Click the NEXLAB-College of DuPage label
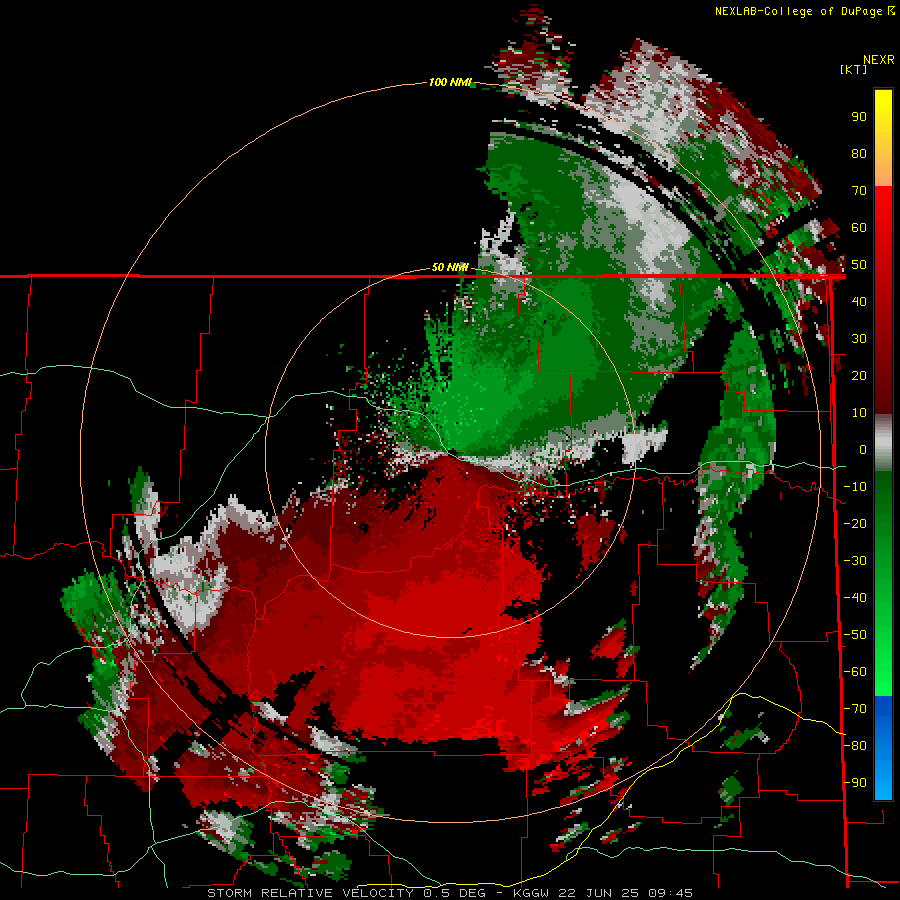 point(798,11)
